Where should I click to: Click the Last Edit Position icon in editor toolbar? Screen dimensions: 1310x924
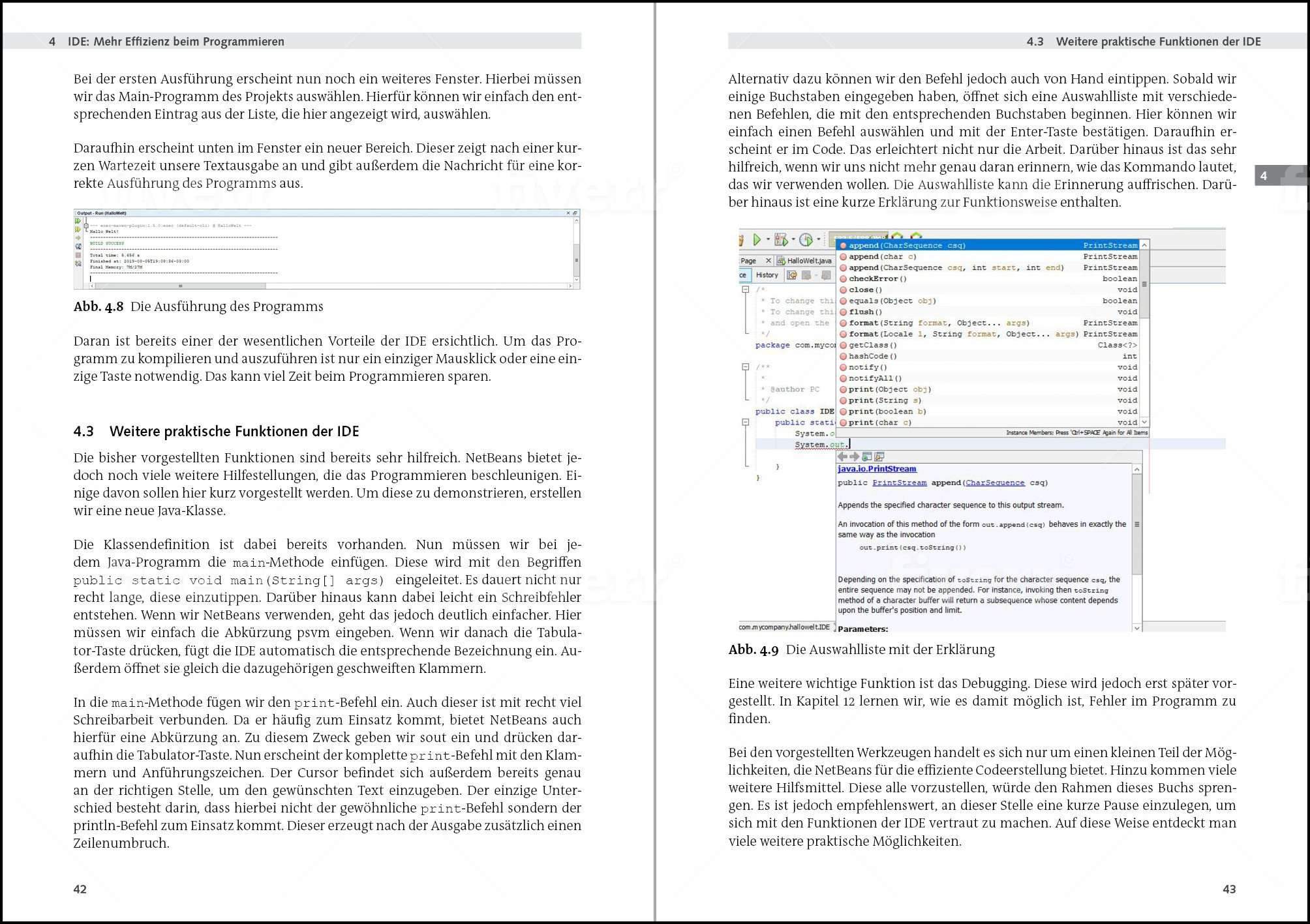792,275
